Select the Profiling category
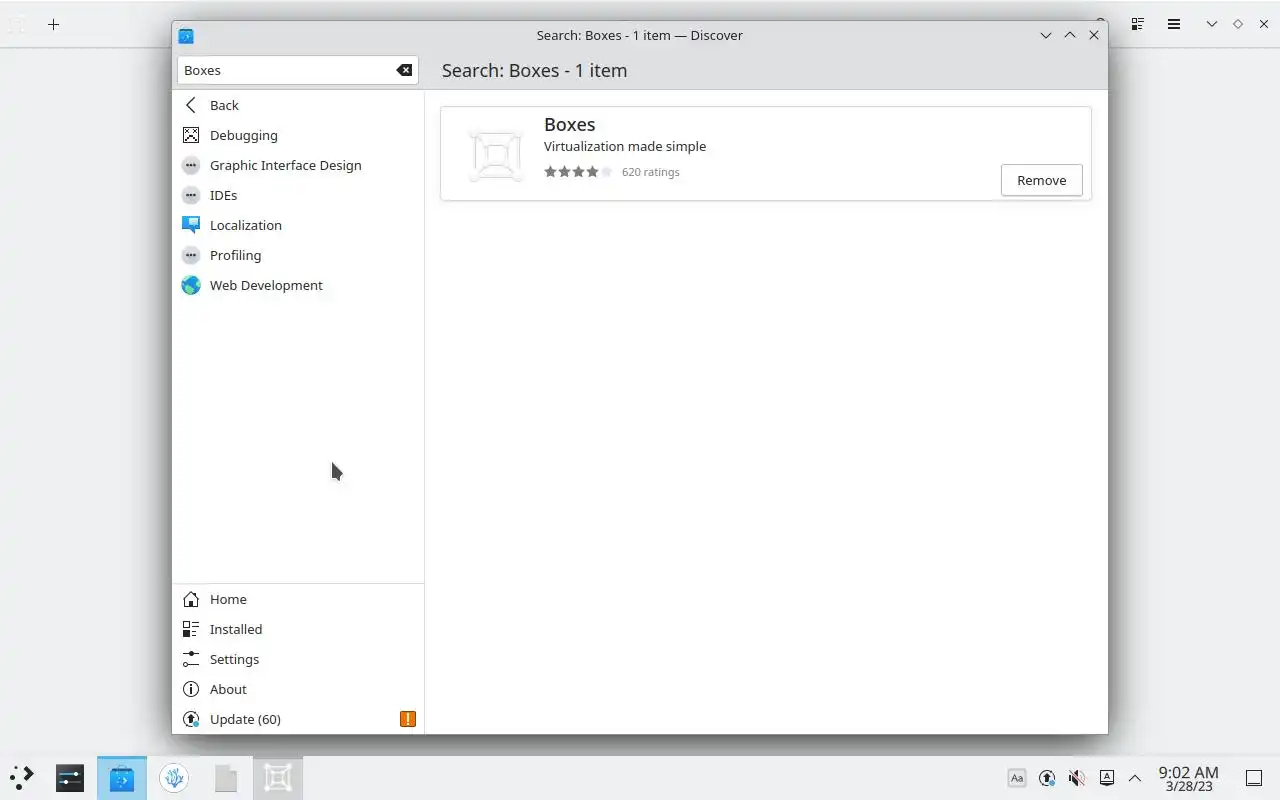This screenshot has height=800, width=1280. [x=298, y=255]
